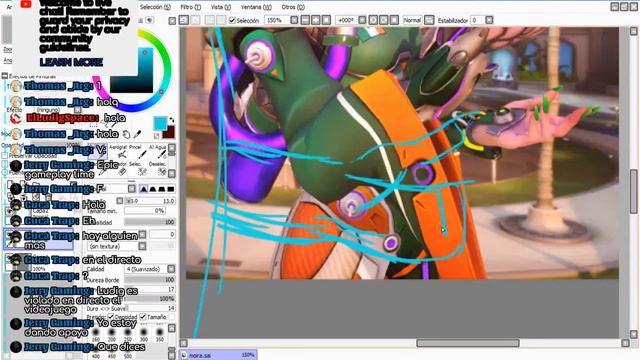Select brush size preset 350
The height and width of the screenshot is (360, 640).
coord(160,335)
